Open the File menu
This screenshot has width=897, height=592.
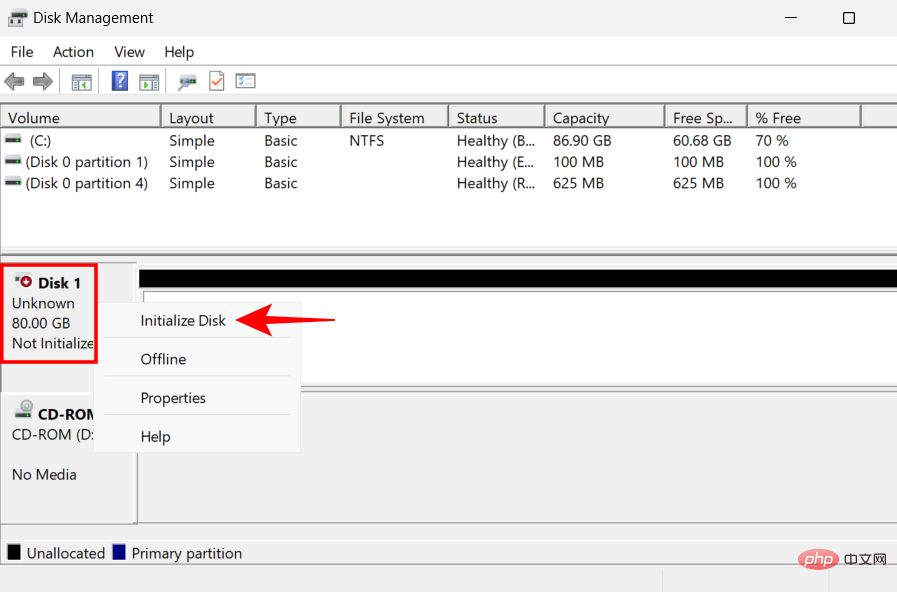click(21, 52)
